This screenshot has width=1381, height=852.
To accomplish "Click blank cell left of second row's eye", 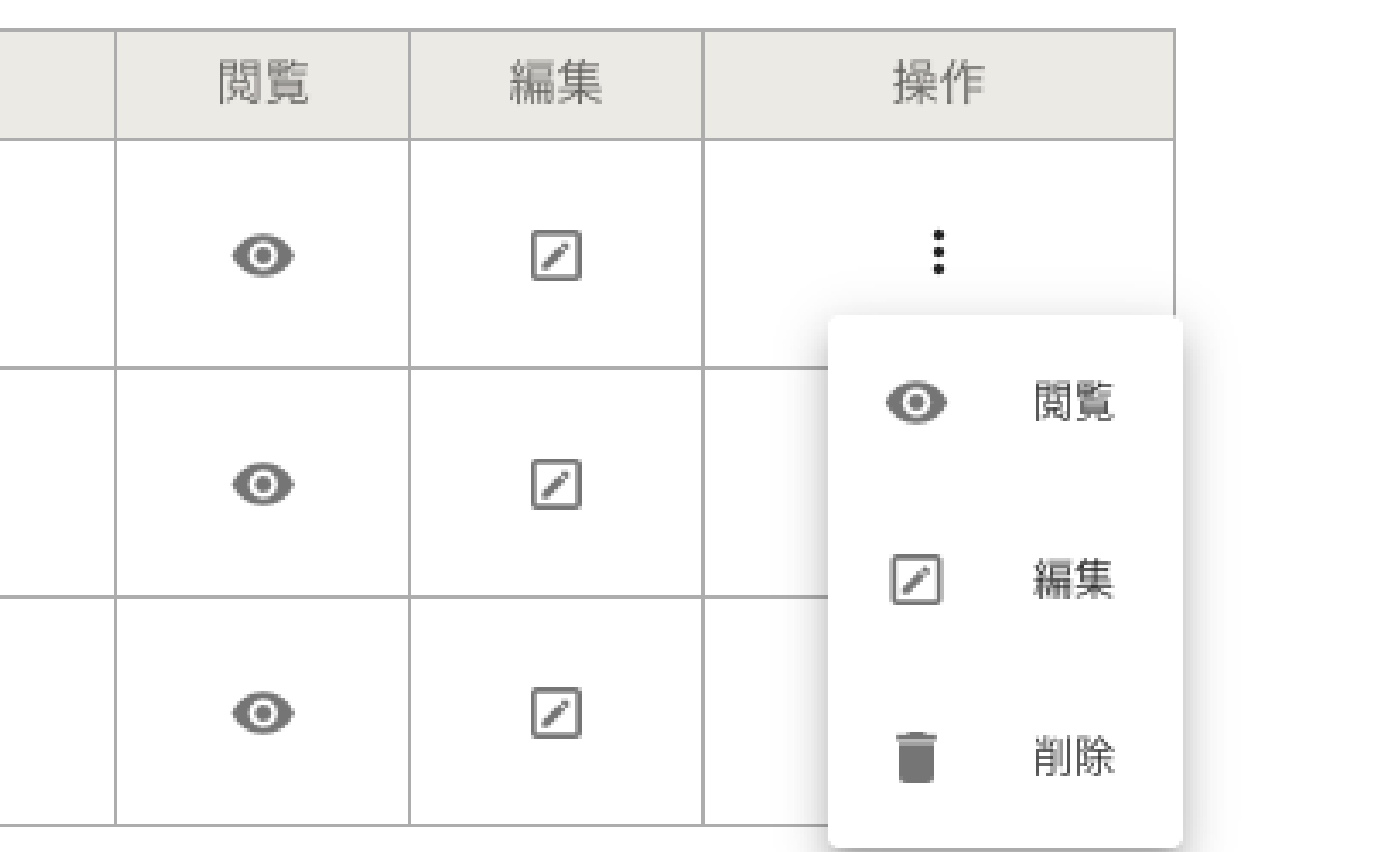I will pos(57,482).
